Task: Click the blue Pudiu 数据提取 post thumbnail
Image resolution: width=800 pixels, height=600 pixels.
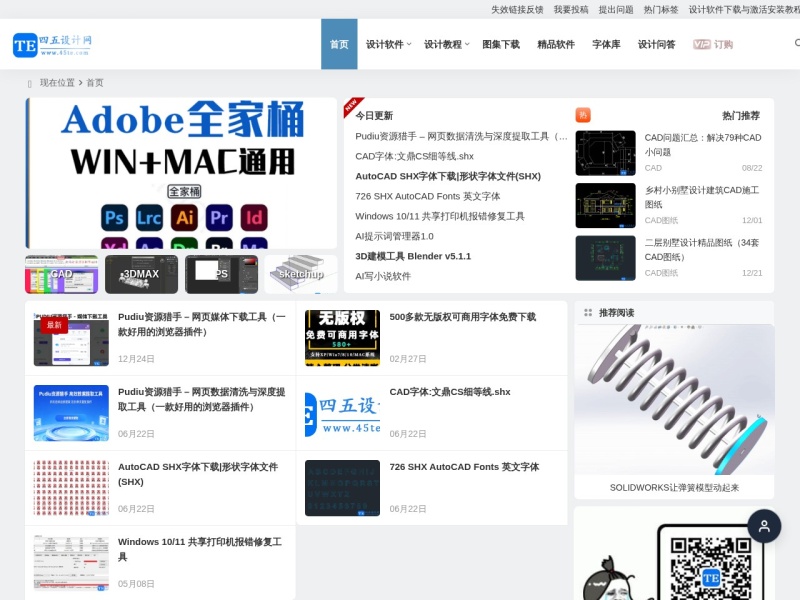Action: 71,413
